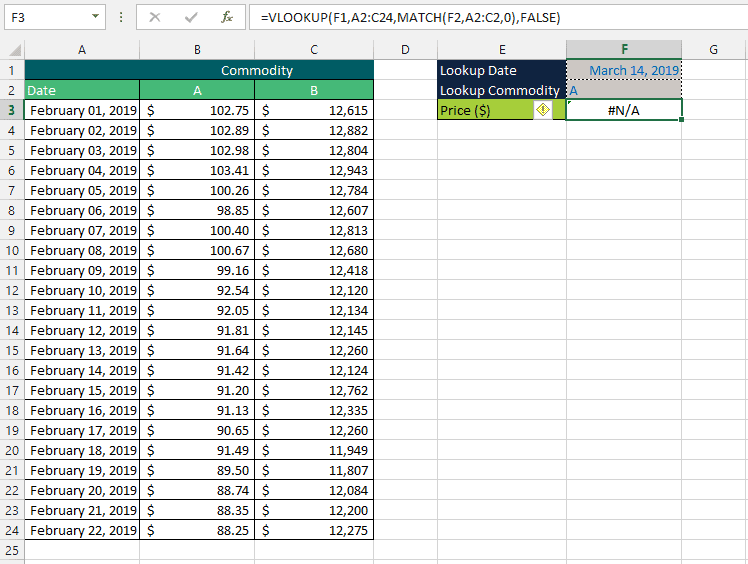Select row 25 header
748x564 pixels.
11,551
